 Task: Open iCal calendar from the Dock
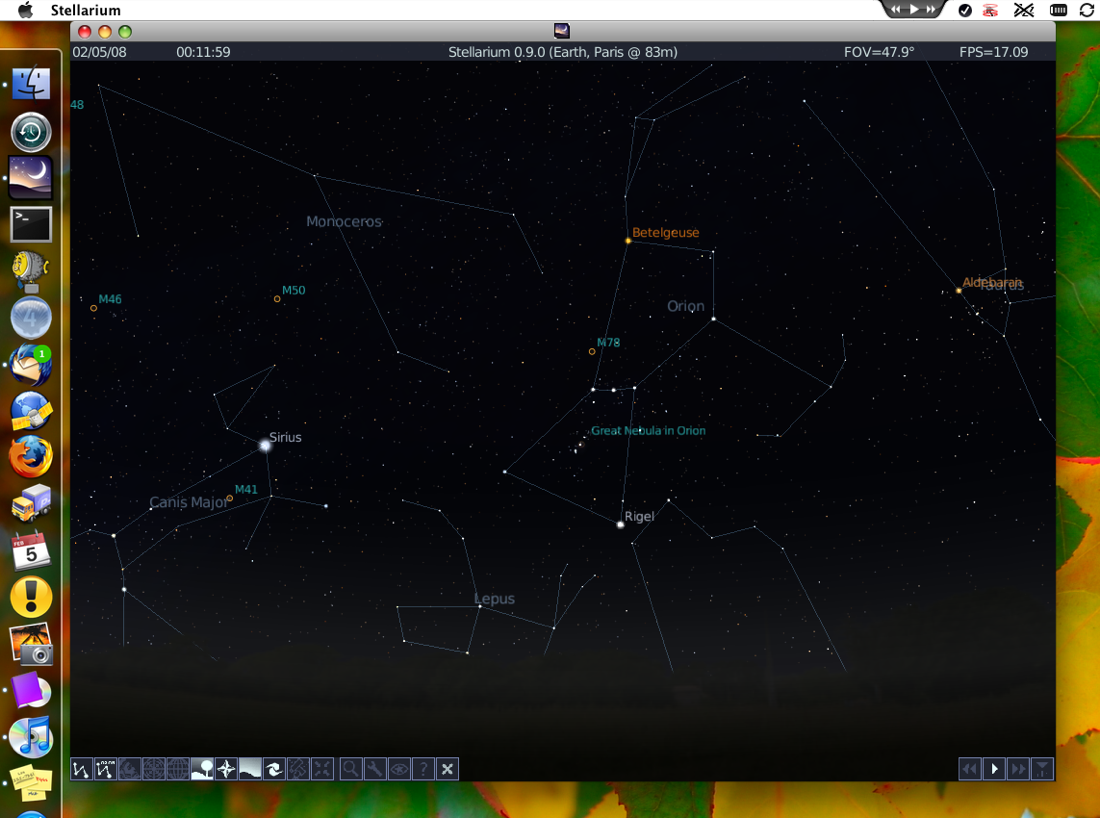pos(31,550)
